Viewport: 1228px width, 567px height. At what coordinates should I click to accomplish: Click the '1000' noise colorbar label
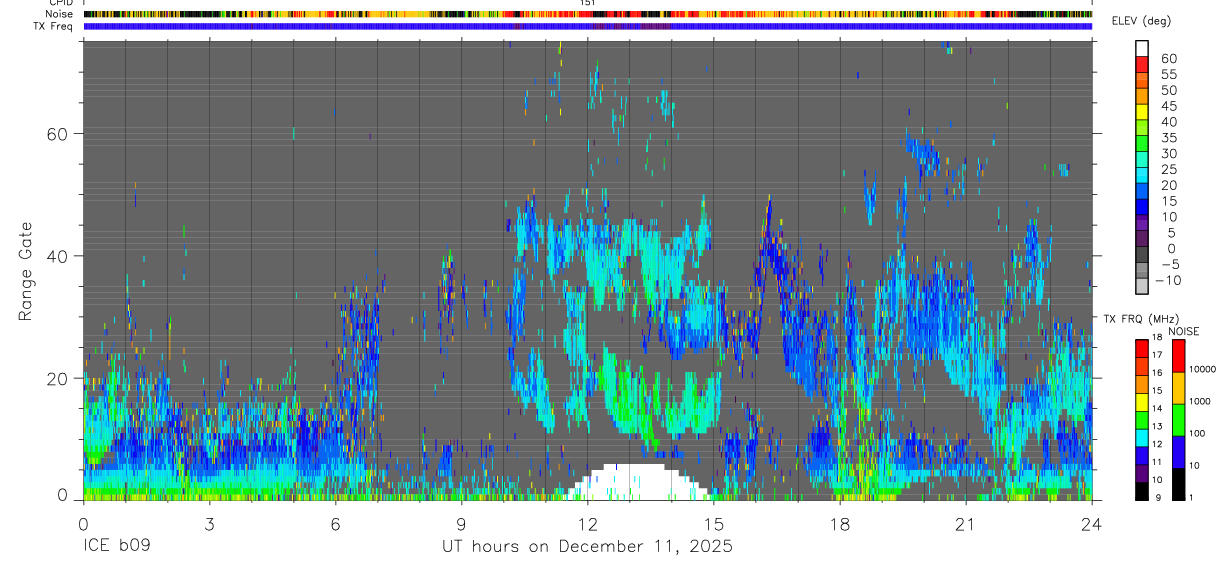(x=1202, y=401)
